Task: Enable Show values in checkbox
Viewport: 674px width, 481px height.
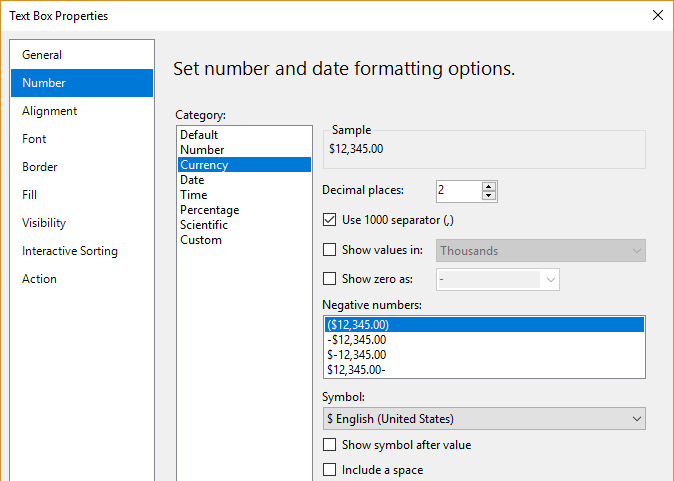Action: (330, 251)
